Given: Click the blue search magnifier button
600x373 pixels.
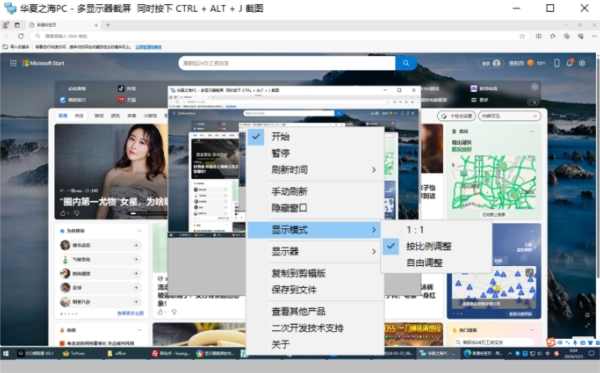Looking at the screenshot, I should pos(406,63).
